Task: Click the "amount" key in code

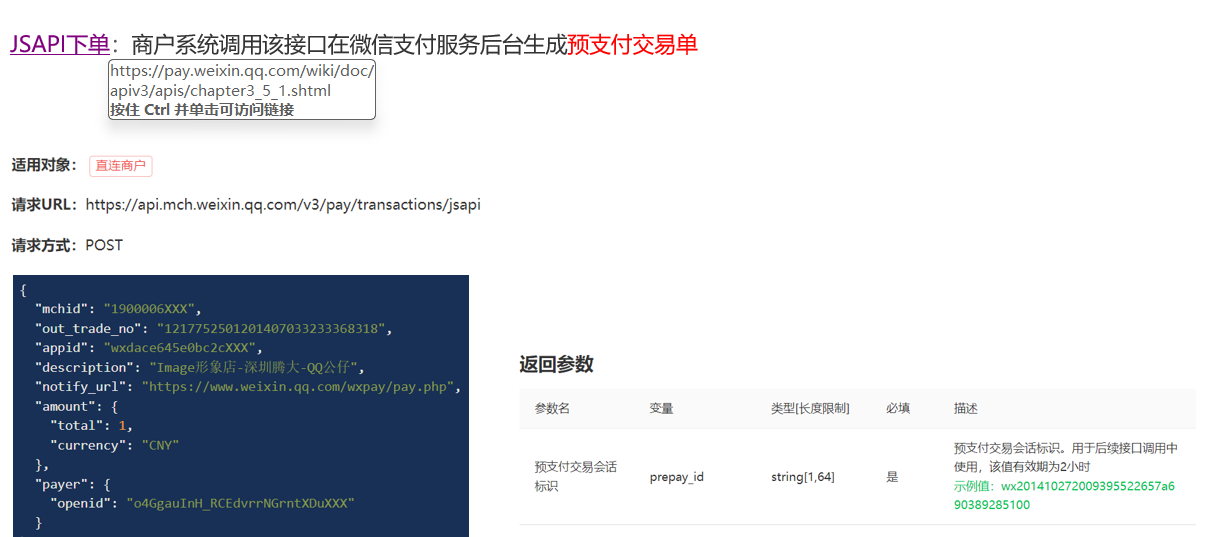Action: click(66, 407)
